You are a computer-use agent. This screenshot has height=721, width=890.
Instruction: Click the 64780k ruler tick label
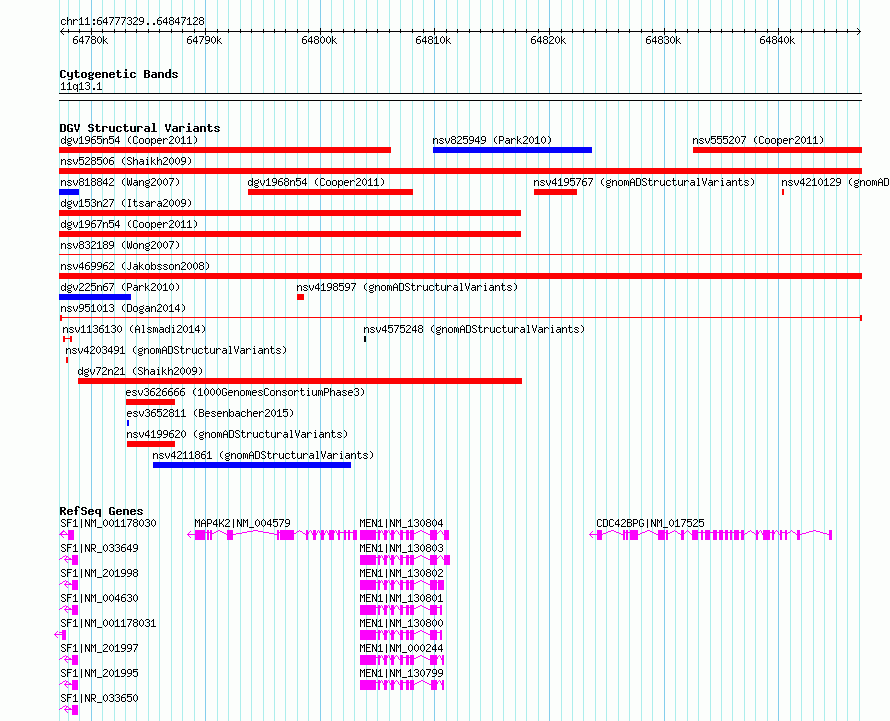point(90,40)
